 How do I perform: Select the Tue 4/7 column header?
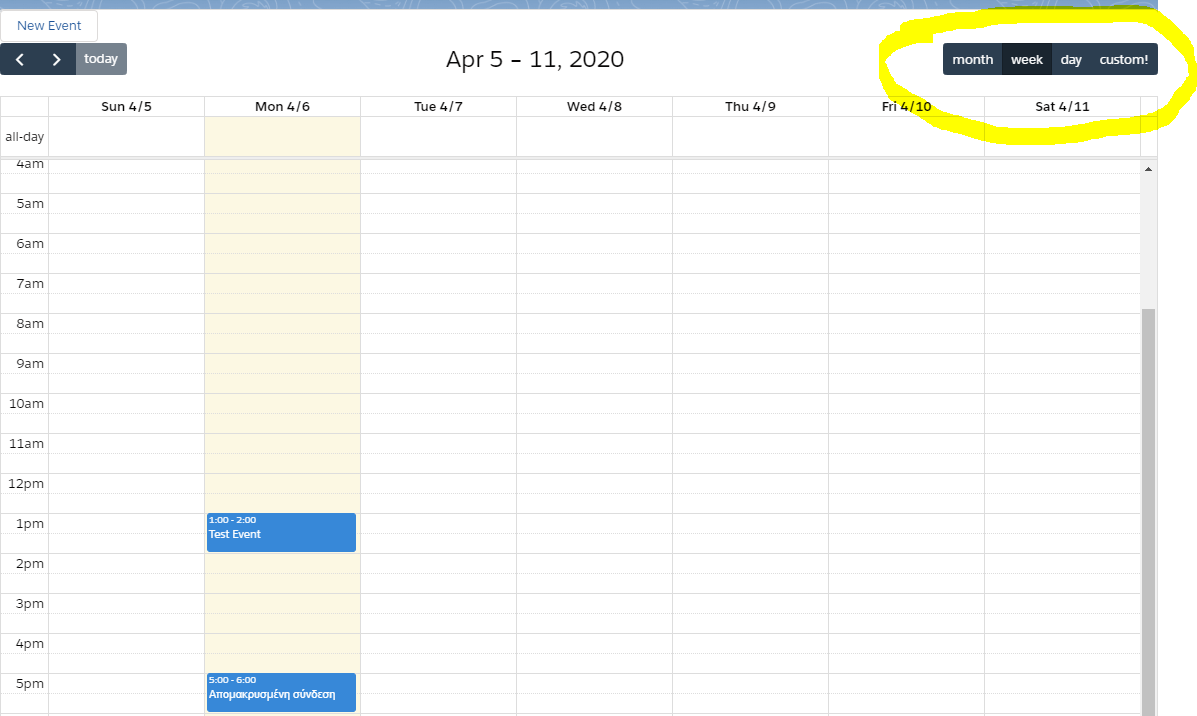[x=438, y=106]
